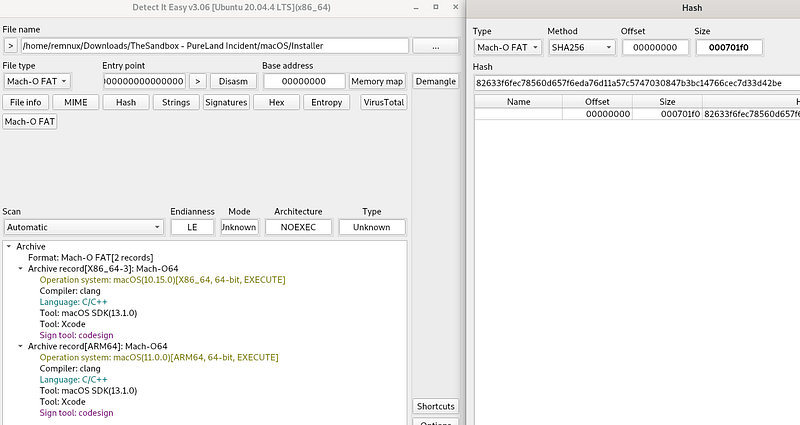The height and width of the screenshot is (425, 800).
Task: Select 'Tool: Xcode' under ARM64 record
Action: [62, 402]
